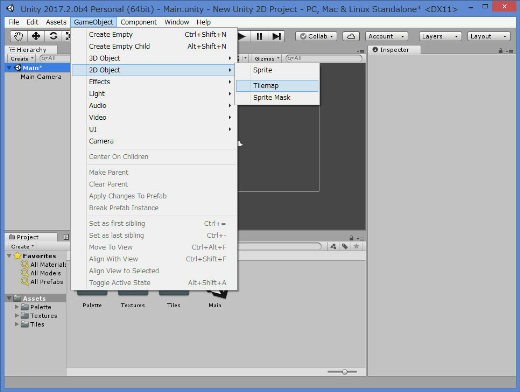Click the Search by Label icon

345,246
